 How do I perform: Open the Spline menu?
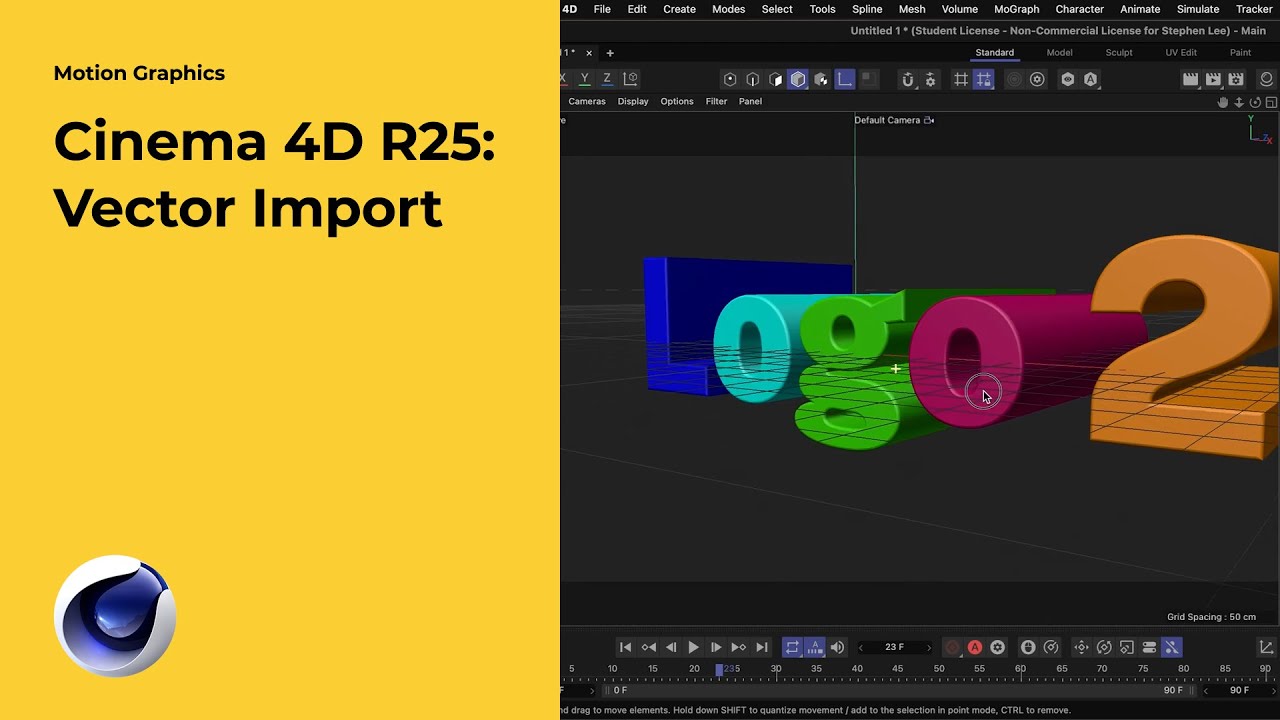[x=867, y=9]
